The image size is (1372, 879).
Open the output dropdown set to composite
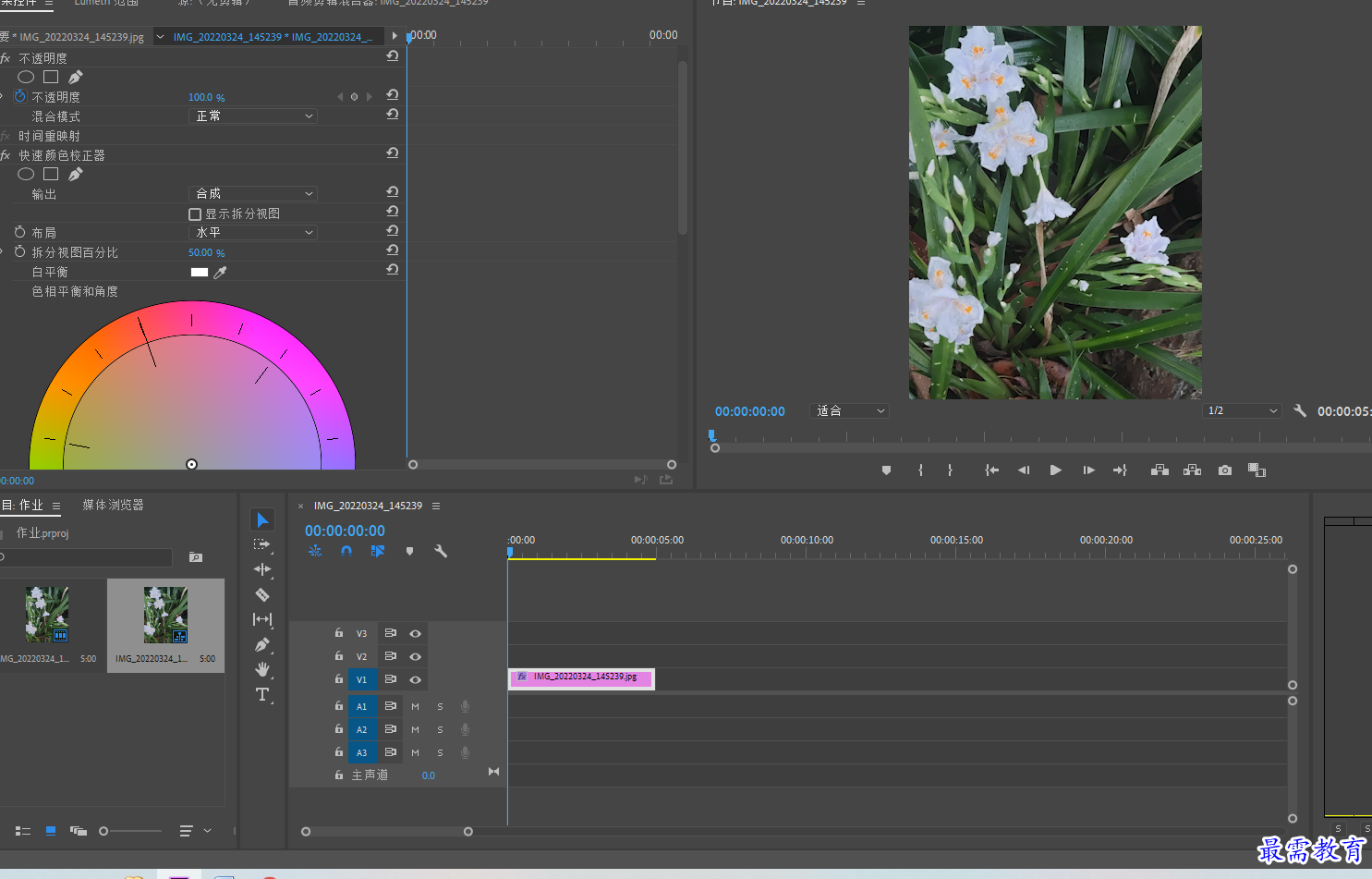tap(253, 193)
